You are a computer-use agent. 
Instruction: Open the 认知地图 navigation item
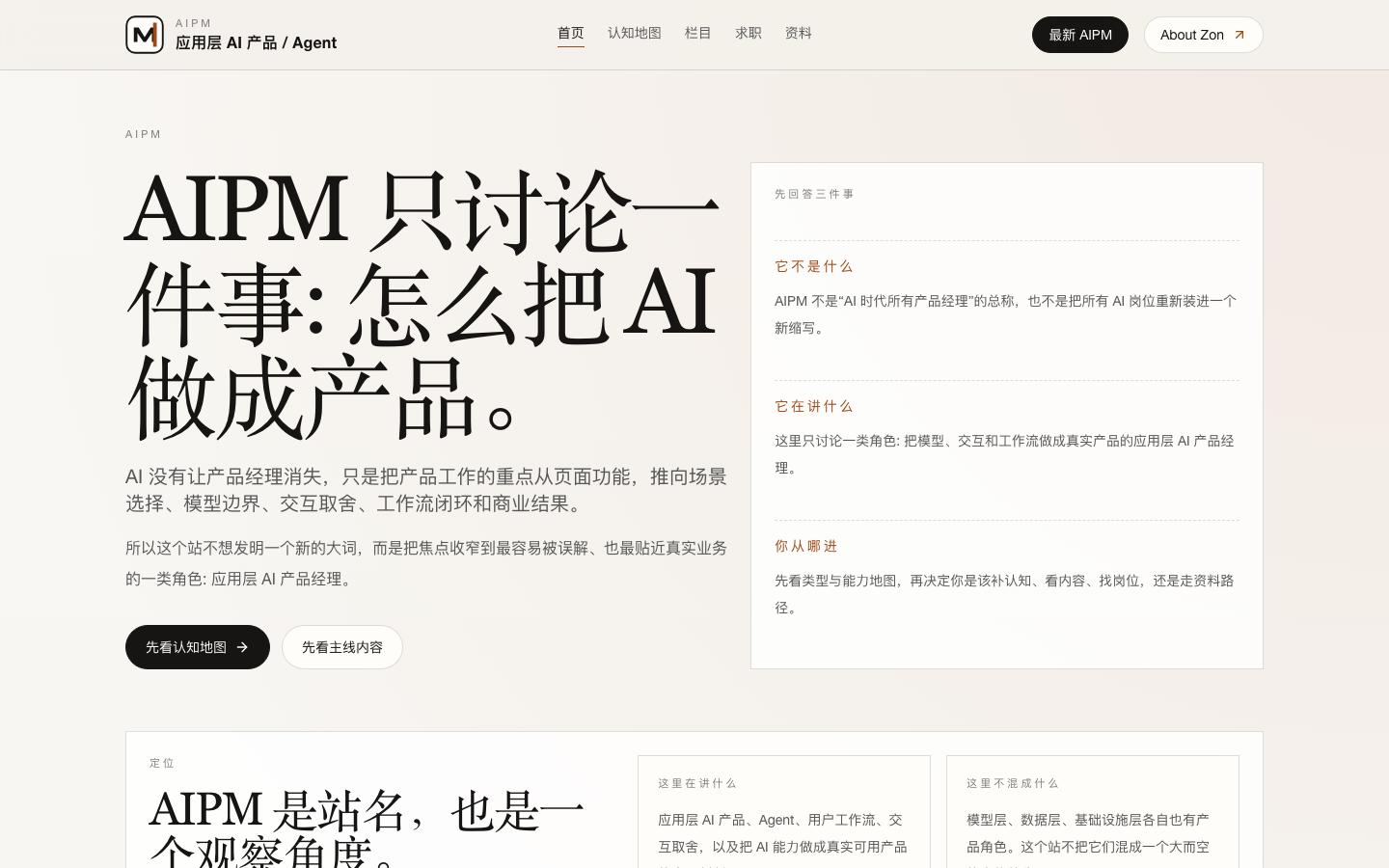pyautogui.click(x=634, y=33)
